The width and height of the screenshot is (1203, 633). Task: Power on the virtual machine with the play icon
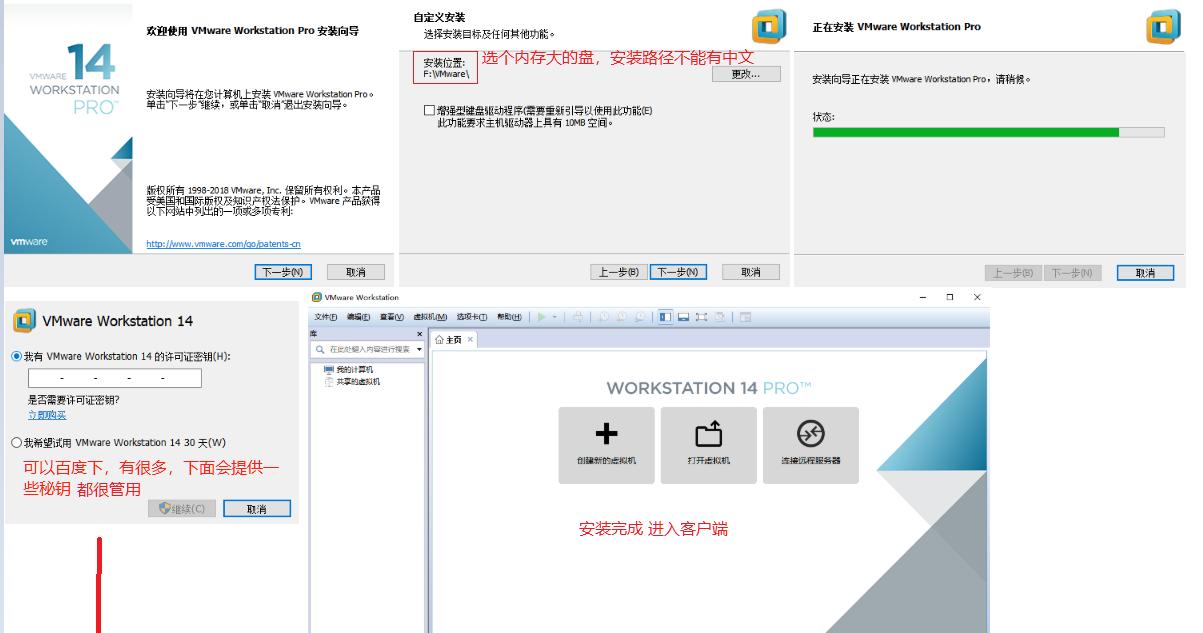tap(541, 317)
